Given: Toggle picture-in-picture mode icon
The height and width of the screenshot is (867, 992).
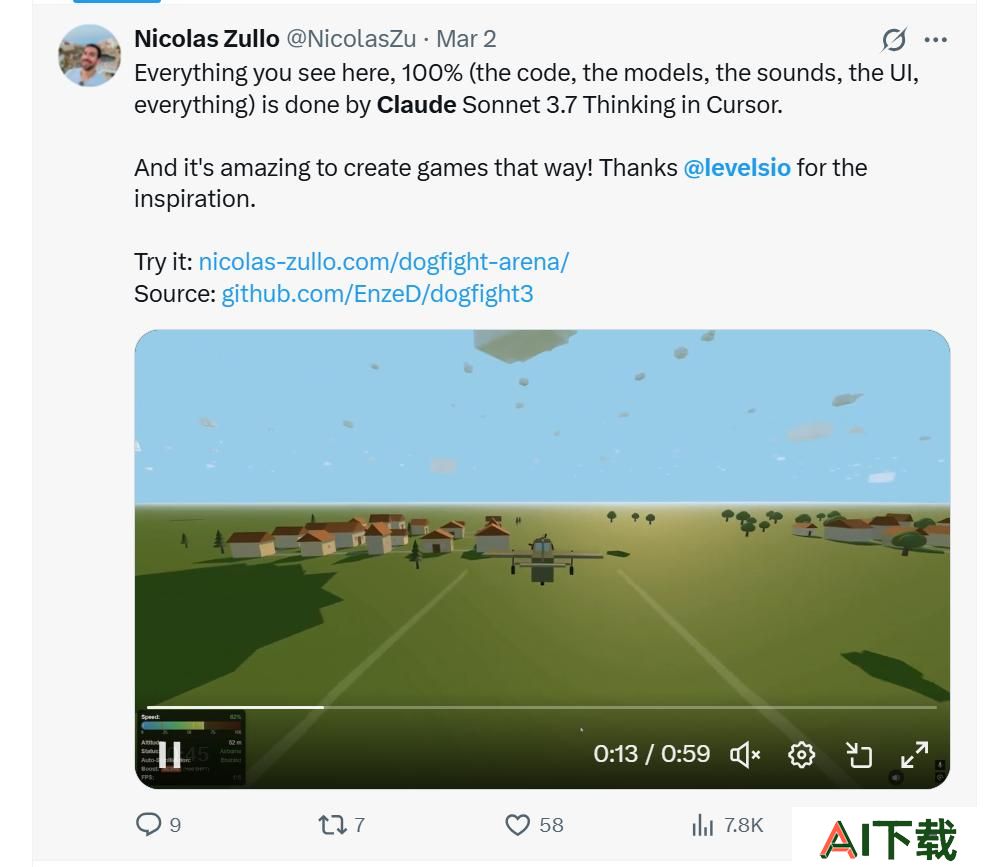Looking at the screenshot, I should point(859,754).
